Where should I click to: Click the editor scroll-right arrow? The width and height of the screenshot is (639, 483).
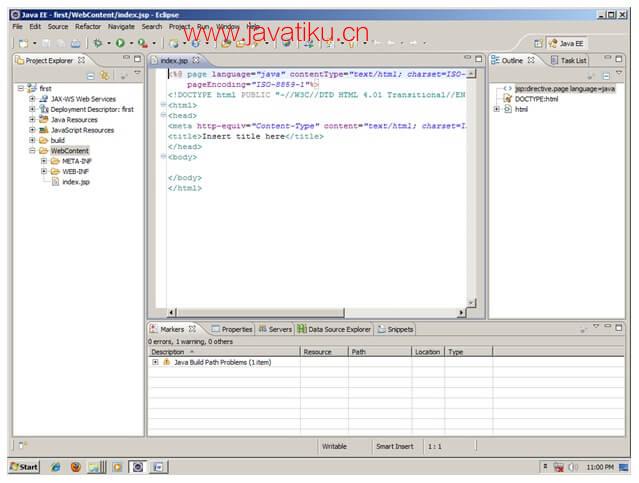tap(461, 312)
